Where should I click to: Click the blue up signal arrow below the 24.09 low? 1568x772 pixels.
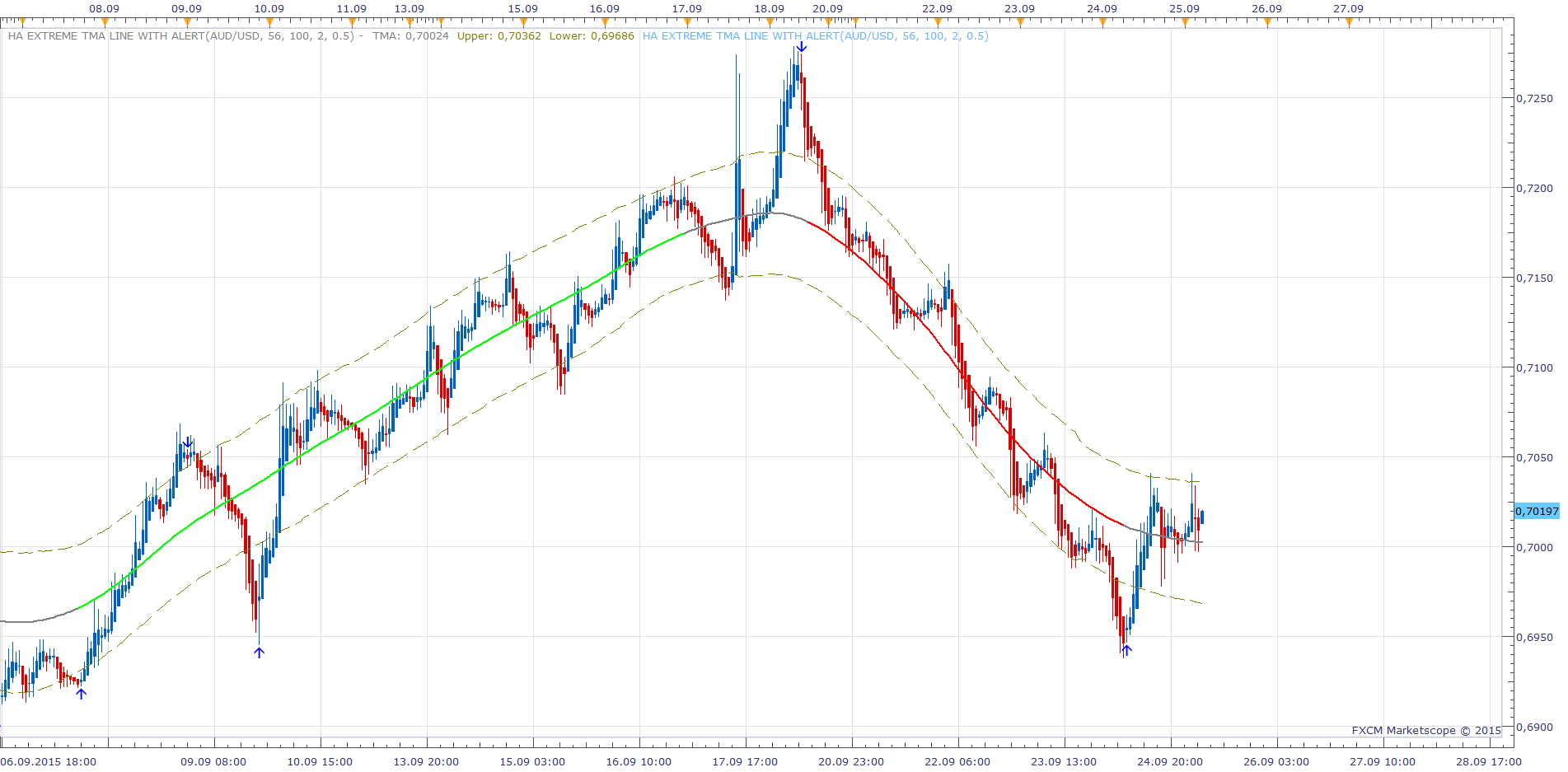point(1126,650)
